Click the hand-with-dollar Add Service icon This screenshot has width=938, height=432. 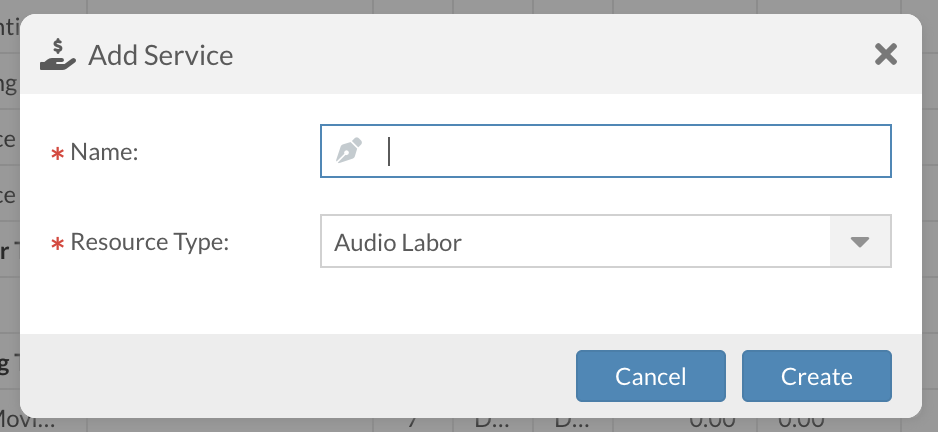(58, 54)
